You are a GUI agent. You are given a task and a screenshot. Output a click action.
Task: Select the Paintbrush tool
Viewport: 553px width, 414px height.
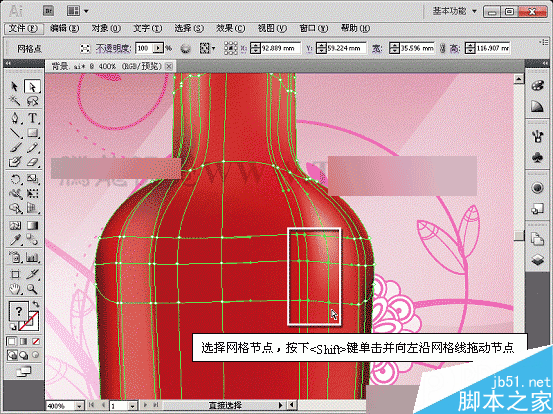click(x=15, y=147)
